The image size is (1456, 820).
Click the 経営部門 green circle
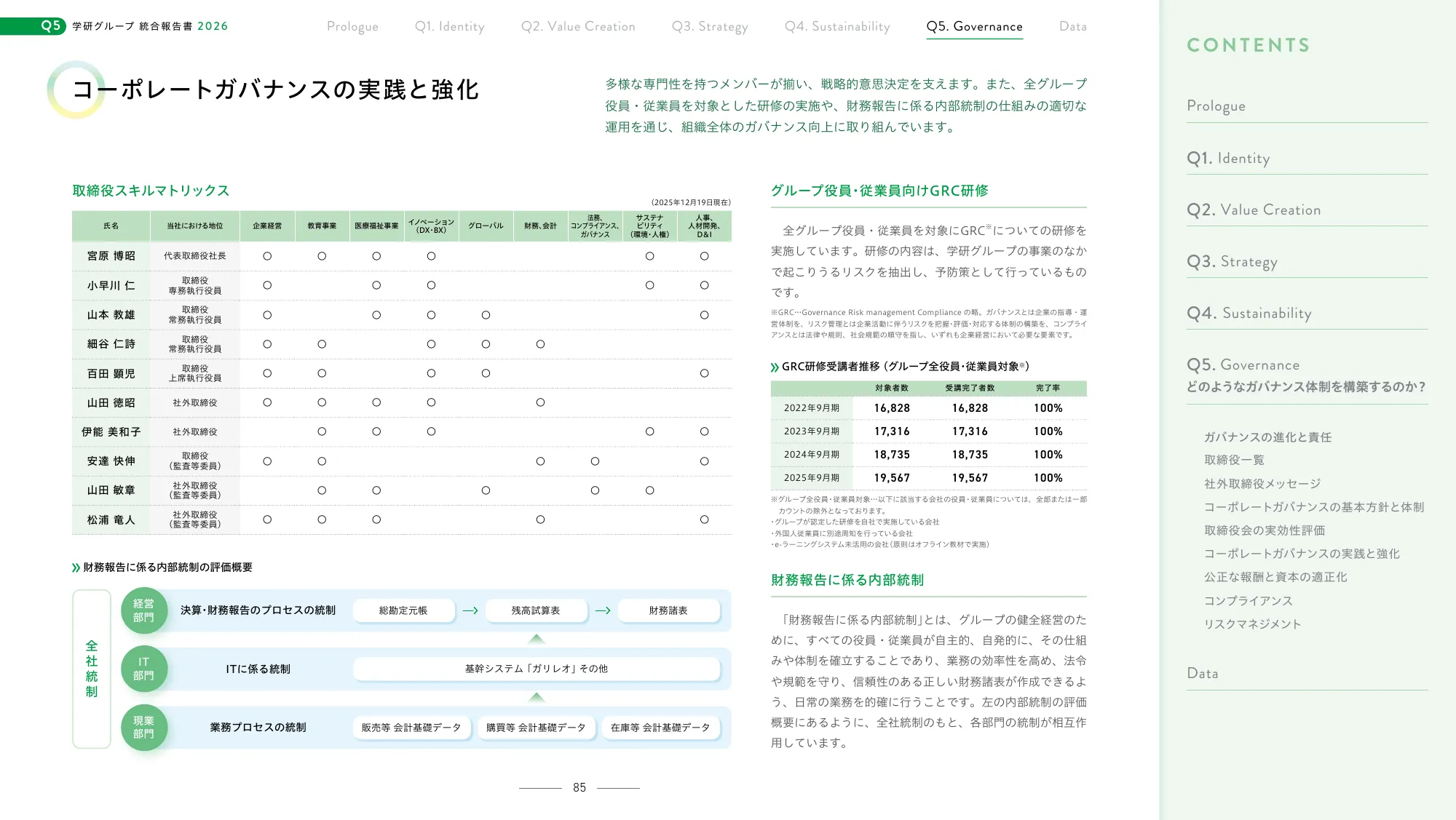point(144,610)
